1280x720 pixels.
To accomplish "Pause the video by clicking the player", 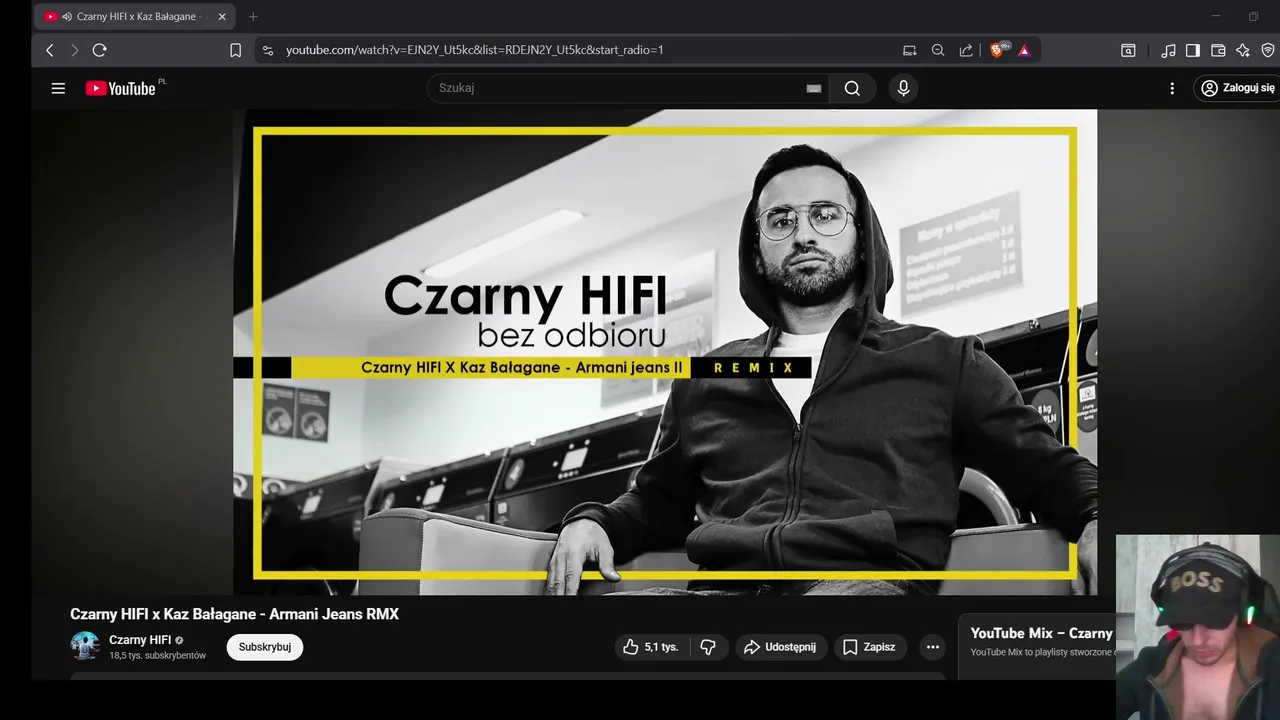I will click(665, 352).
